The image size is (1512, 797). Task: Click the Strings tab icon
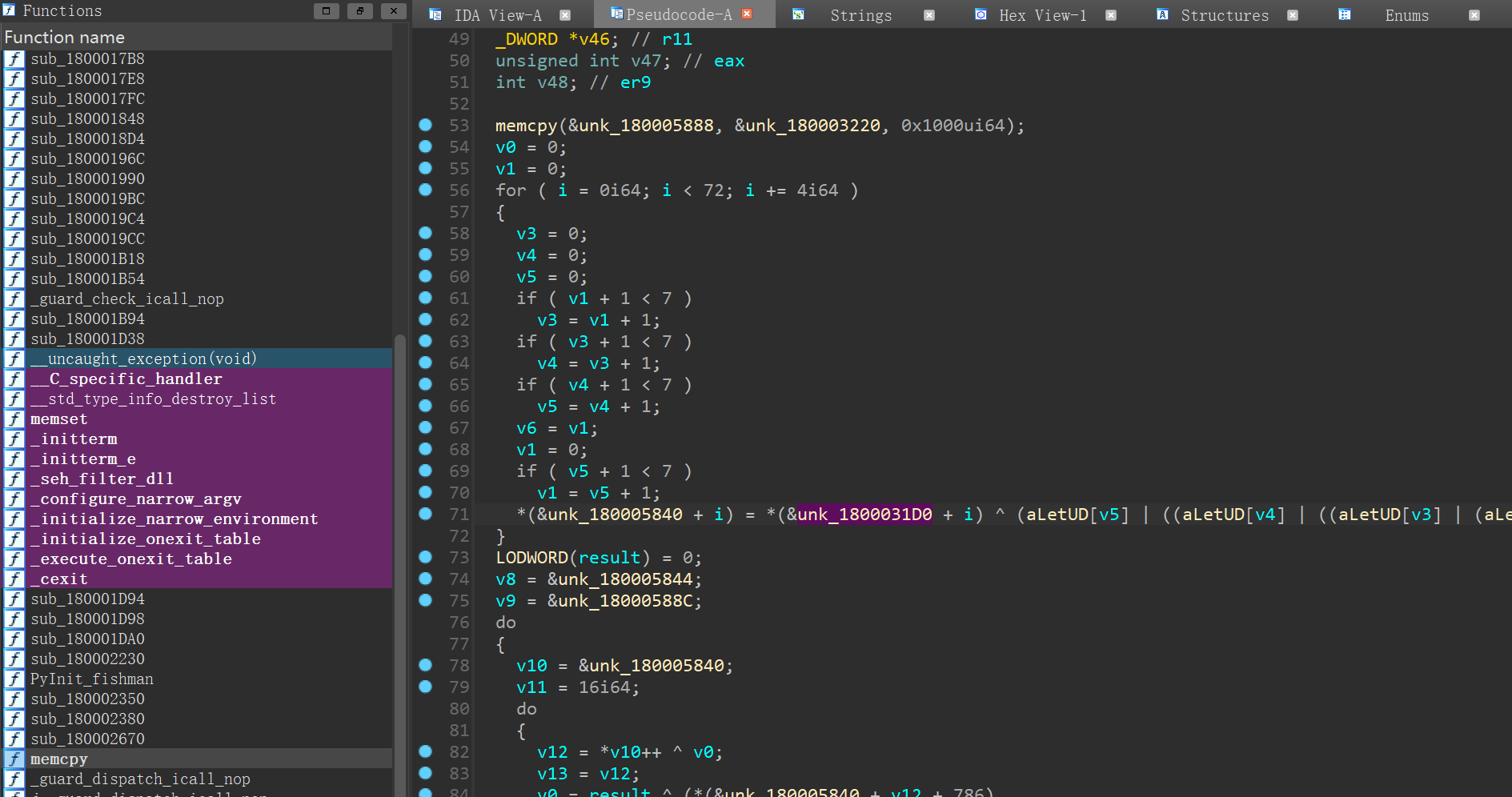pyautogui.click(x=798, y=14)
